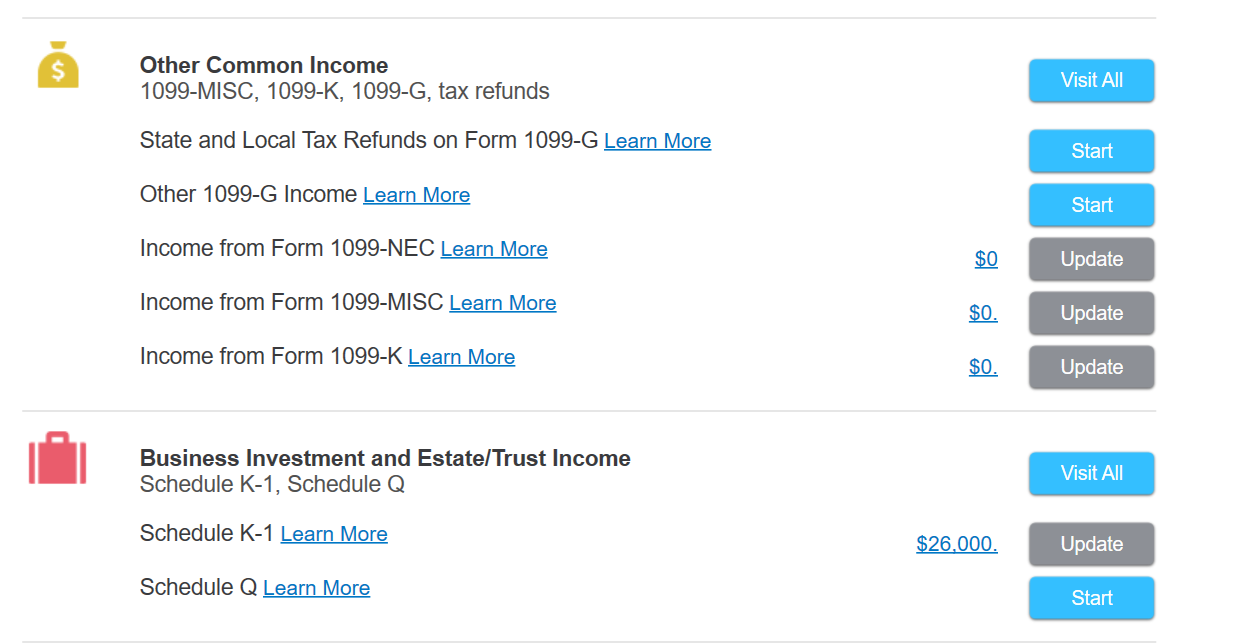This screenshot has height=644, width=1260.
Task: Open the $0 amount link for 1099-NEC
Action: pos(986,259)
